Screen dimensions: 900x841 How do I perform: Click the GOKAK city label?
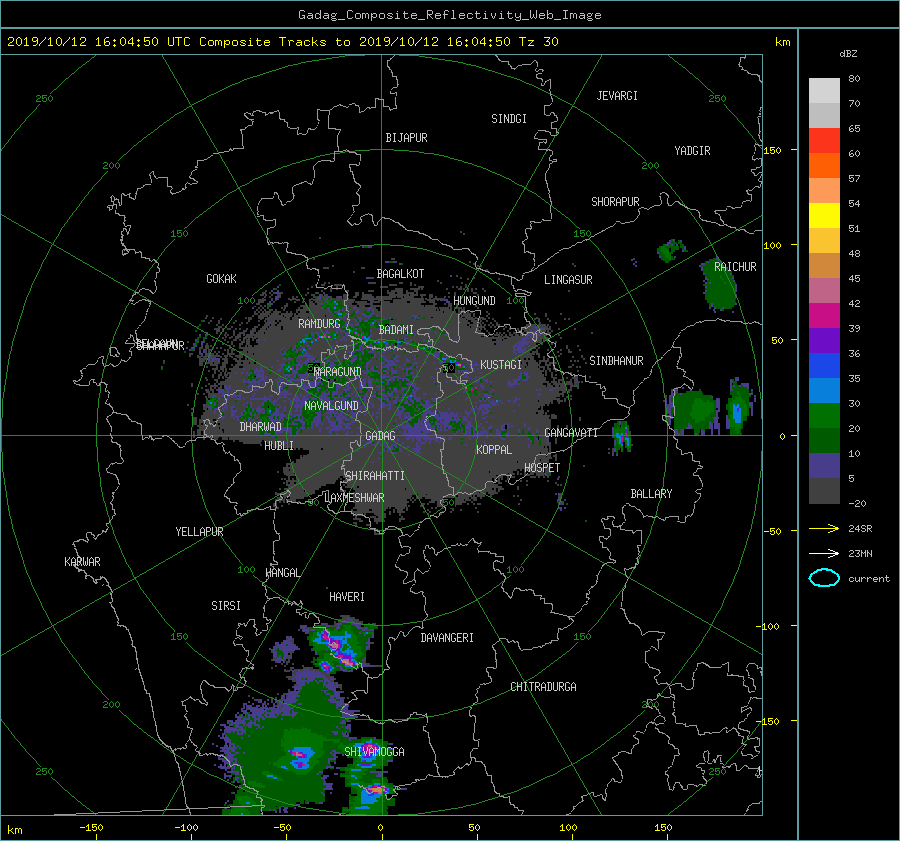coord(222,279)
